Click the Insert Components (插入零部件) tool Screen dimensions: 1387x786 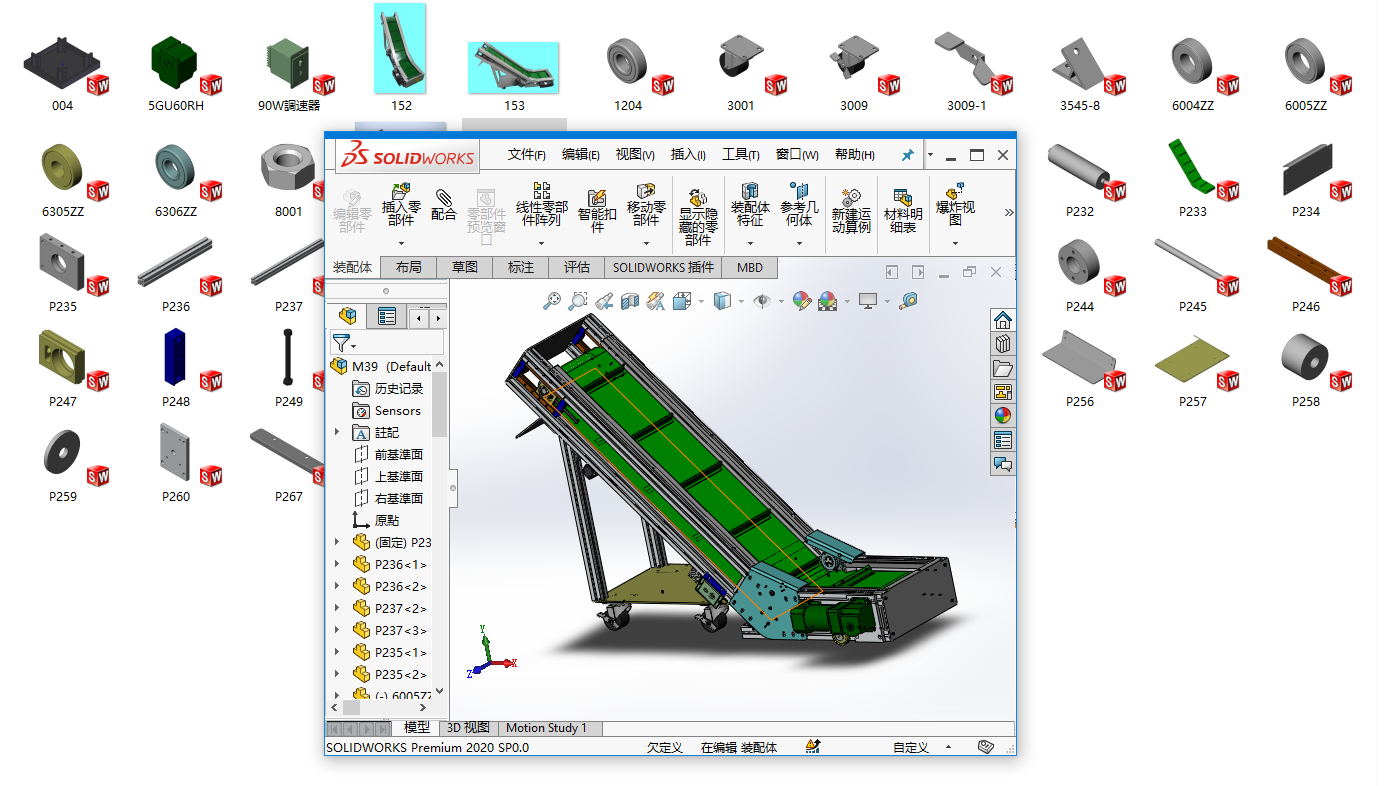(x=401, y=204)
